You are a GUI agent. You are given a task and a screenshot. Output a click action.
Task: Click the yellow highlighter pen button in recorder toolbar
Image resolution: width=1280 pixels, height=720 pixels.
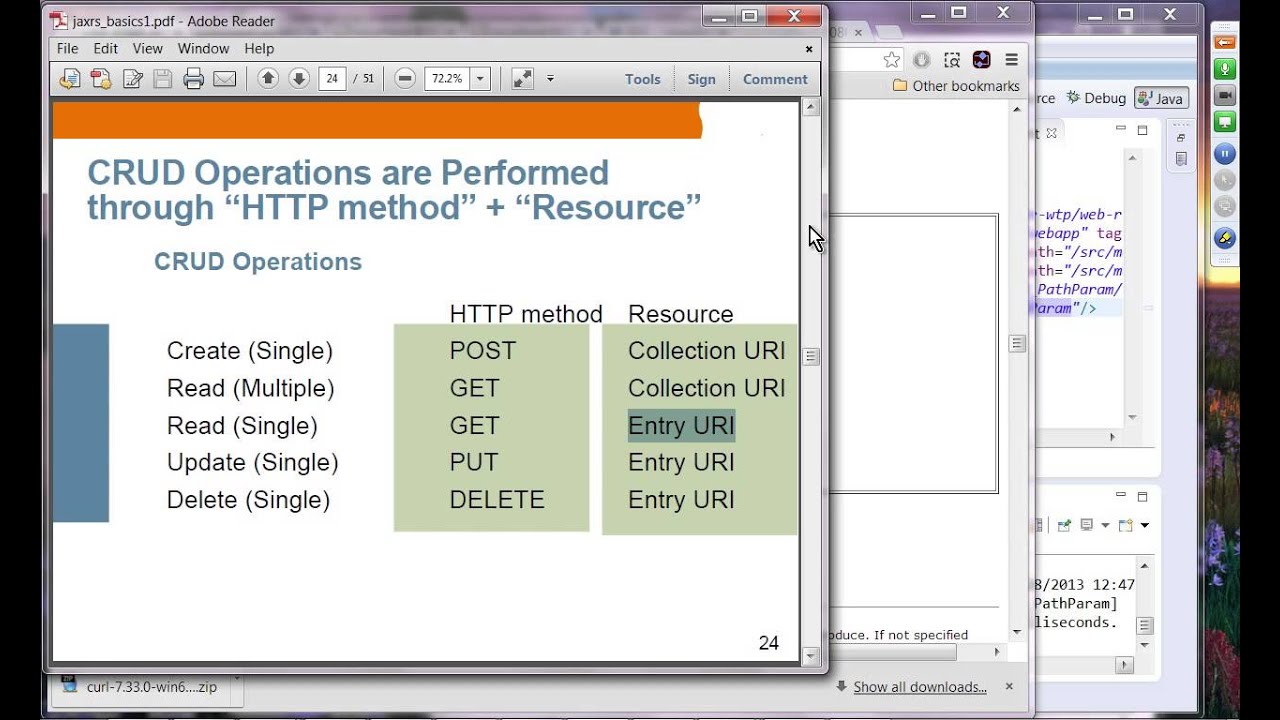pos(1225,238)
